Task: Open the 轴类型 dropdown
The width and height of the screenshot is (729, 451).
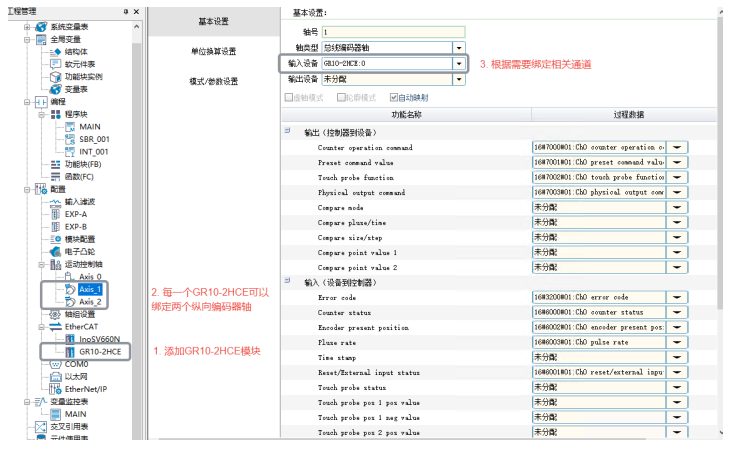Action: pos(459,48)
